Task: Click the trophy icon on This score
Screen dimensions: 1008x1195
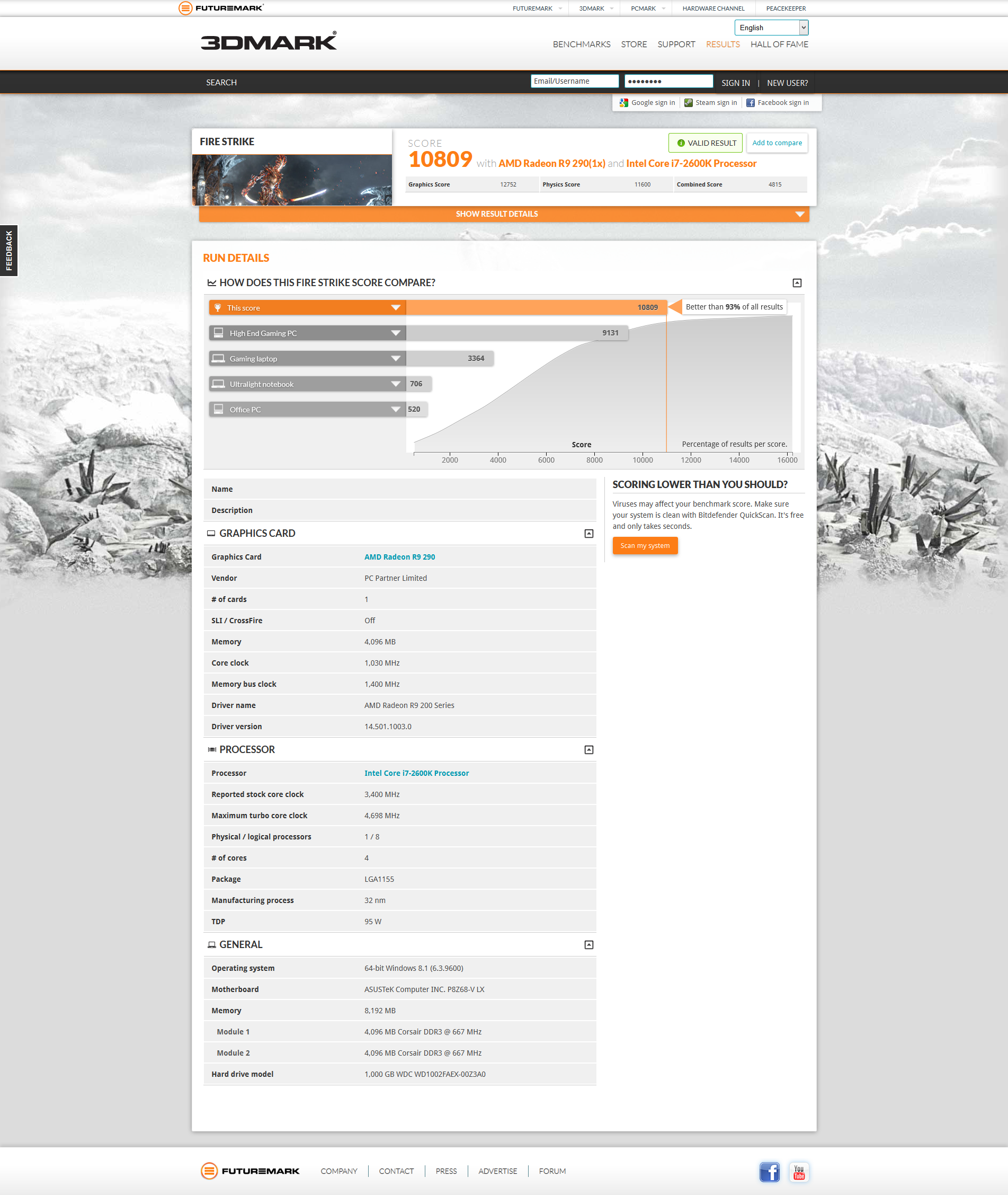Action: tap(218, 307)
